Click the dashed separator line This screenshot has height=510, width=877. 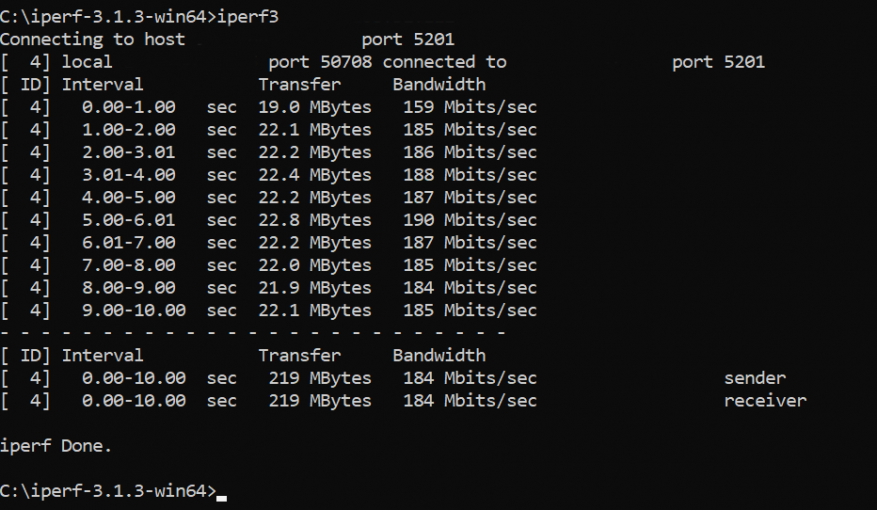click(252, 332)
